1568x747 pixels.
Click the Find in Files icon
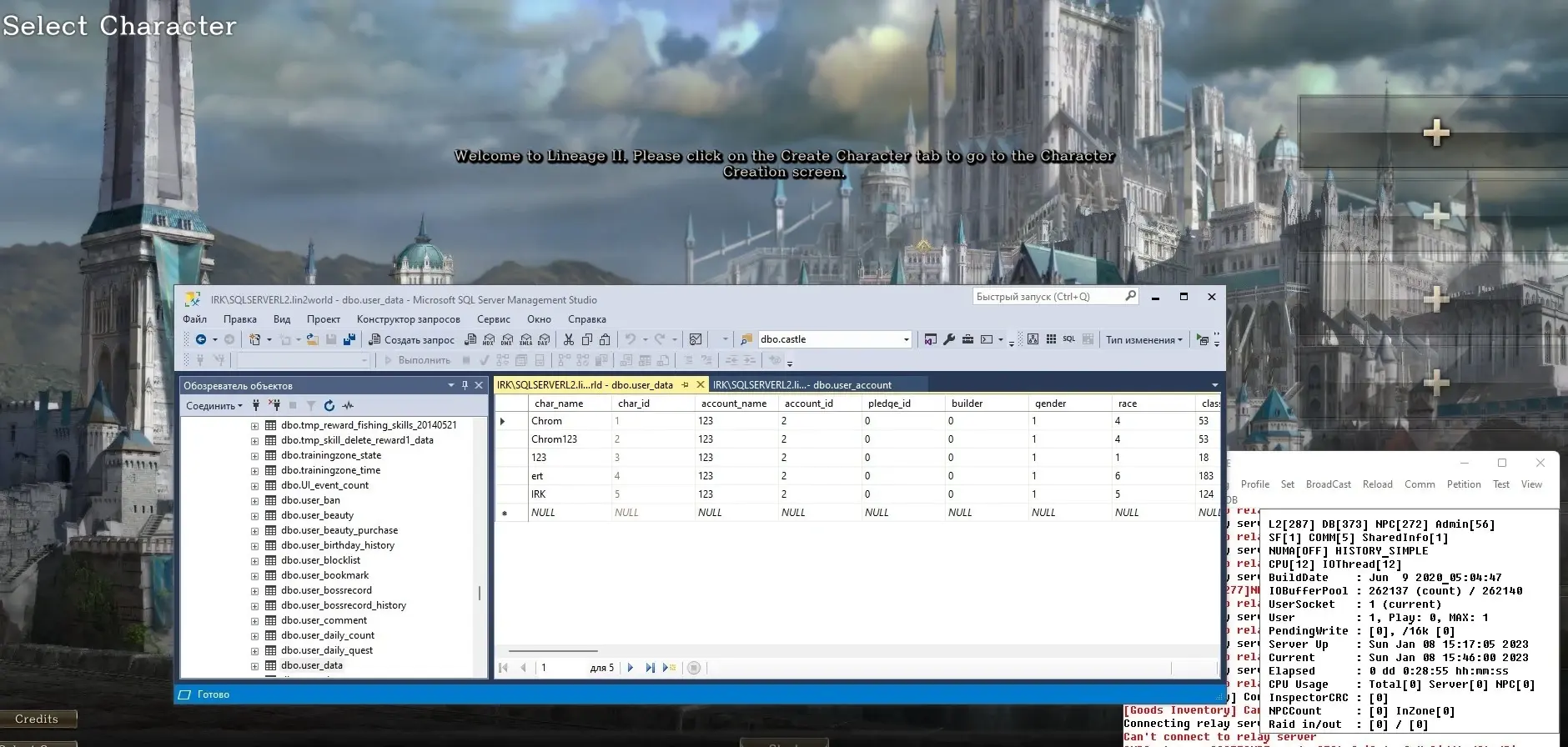(x=746, y=339)
